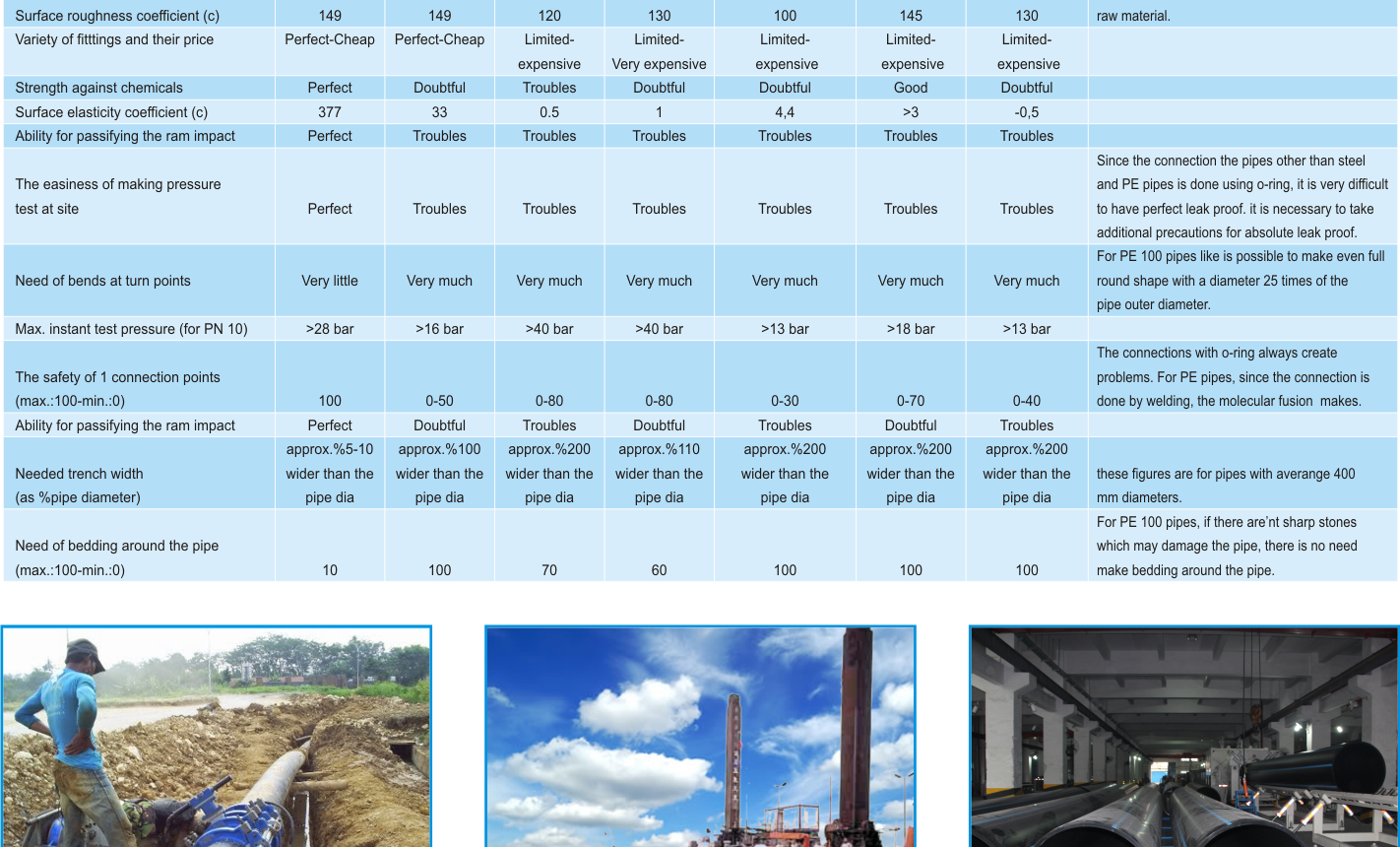Click the trench pipe-welding worker photo
The width and height of the screenshot is (1400, 847).
click(216, 736)
